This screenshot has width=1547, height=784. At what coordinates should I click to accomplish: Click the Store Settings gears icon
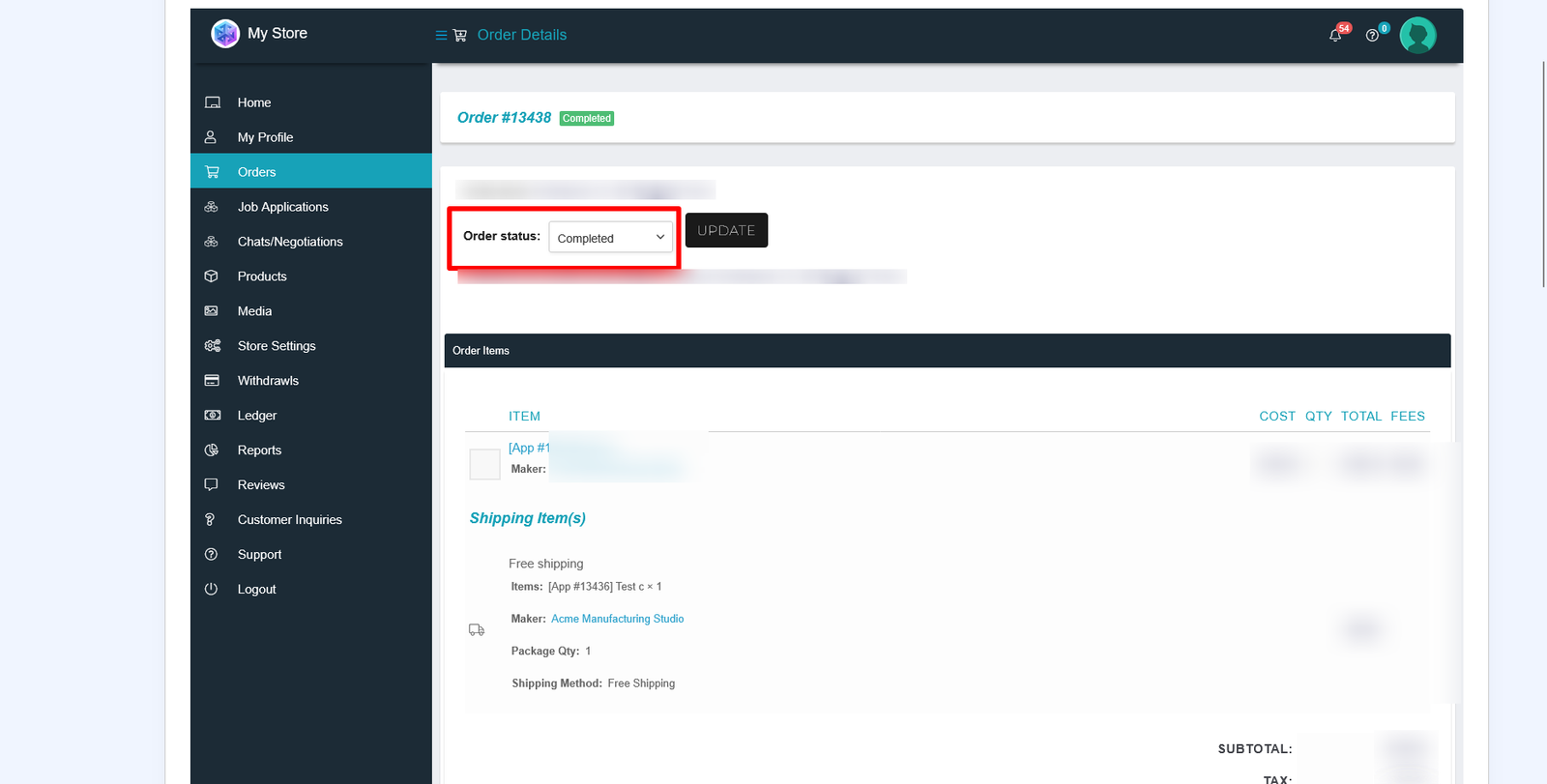coord(213,346)
